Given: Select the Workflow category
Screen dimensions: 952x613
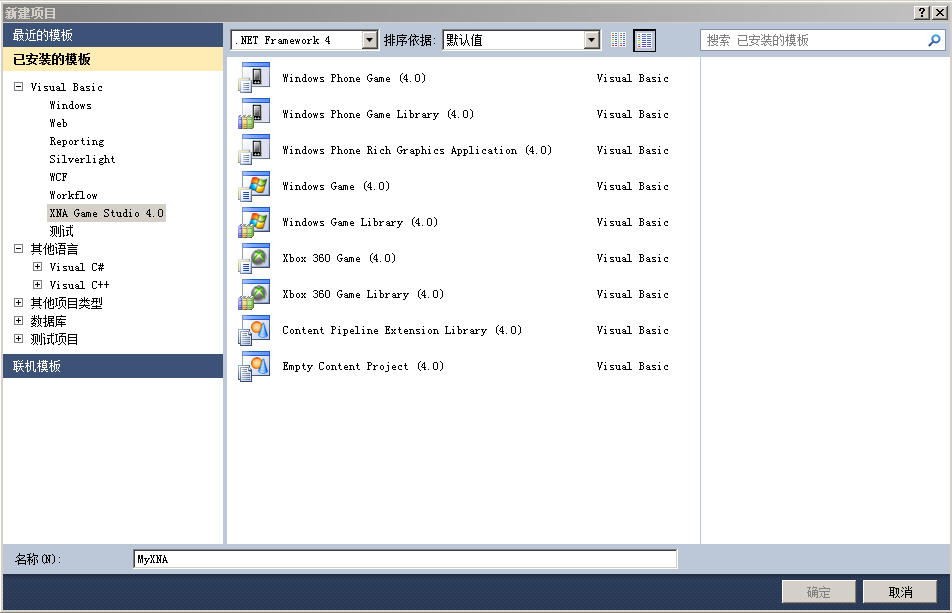Looking at the screenshot, I should point(73,195).
